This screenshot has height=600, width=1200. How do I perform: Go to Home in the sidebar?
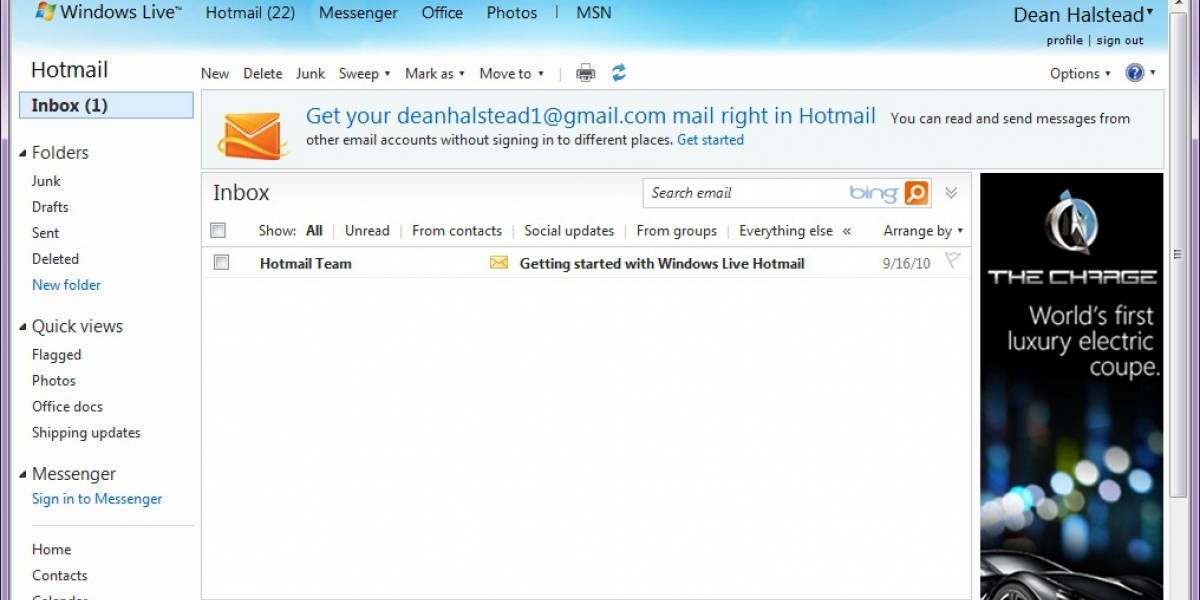(x=51, y=550)
